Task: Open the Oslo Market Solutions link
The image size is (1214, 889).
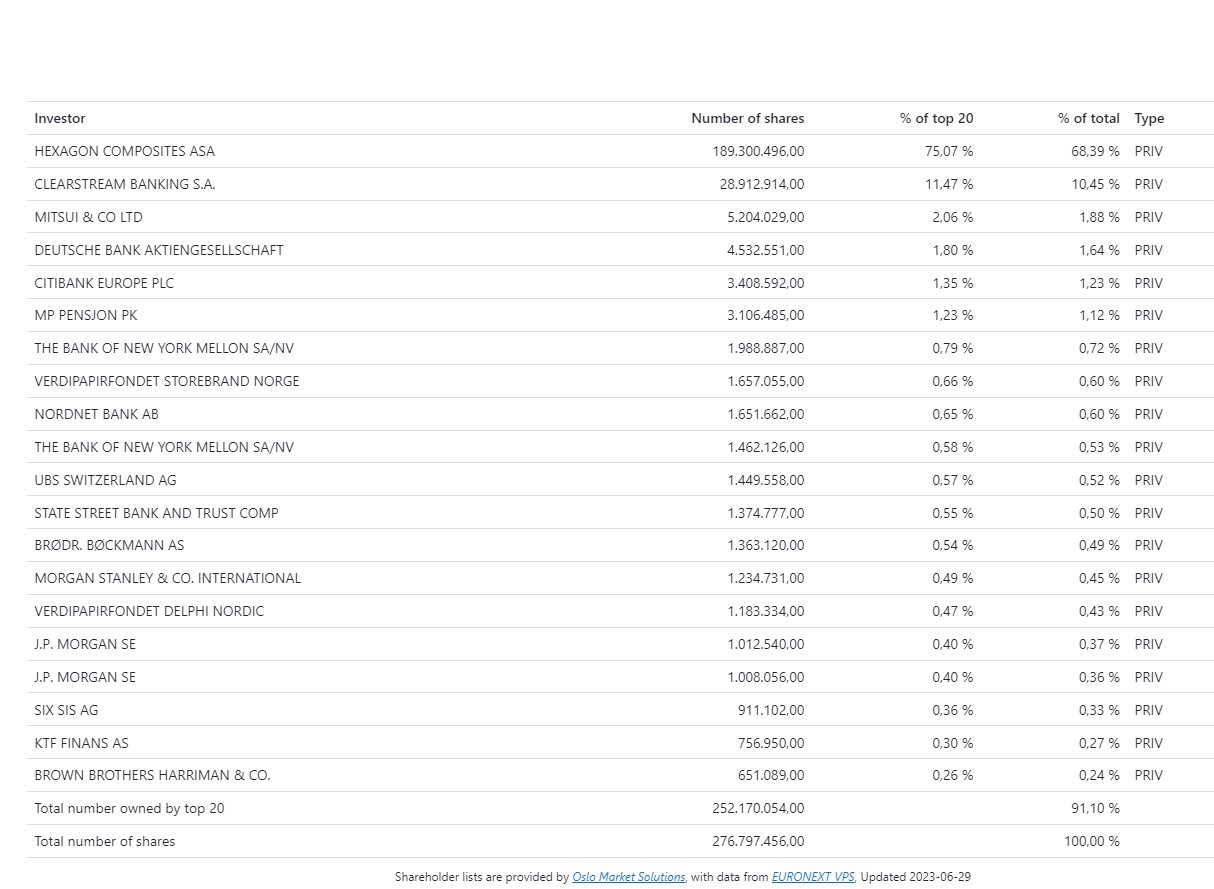Action: (628, 877)
